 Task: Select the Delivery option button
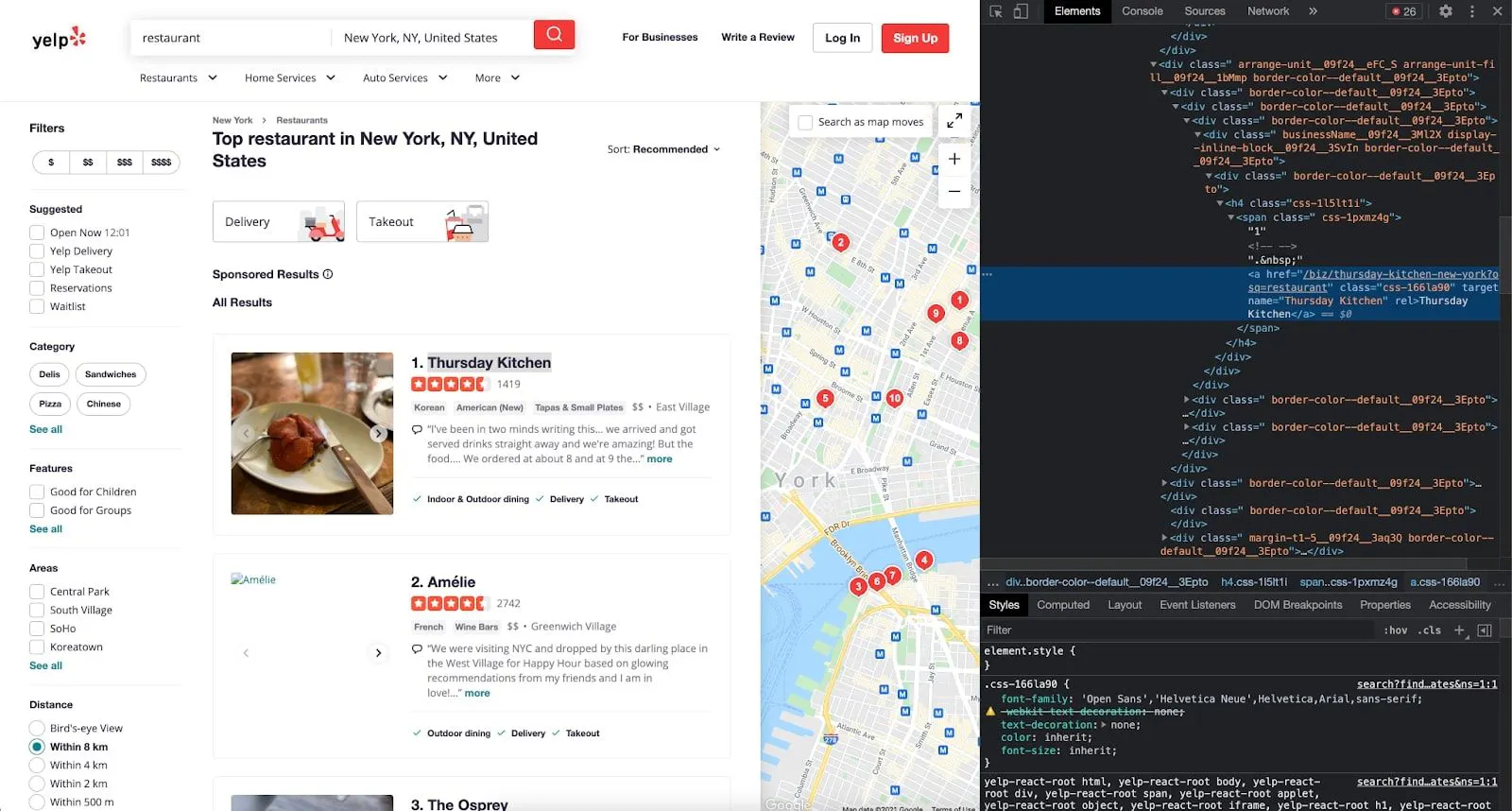click(x=279, y=222)
